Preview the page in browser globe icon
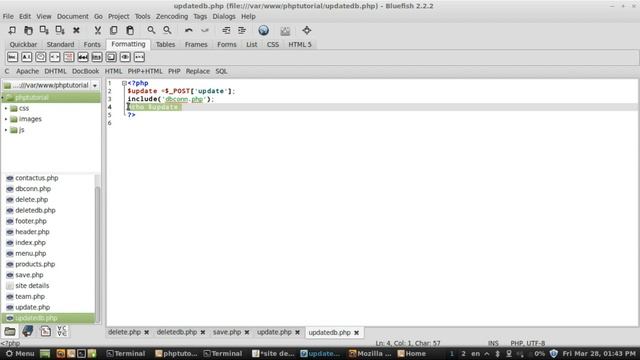640x360 pixels. (x=264, y=30)
